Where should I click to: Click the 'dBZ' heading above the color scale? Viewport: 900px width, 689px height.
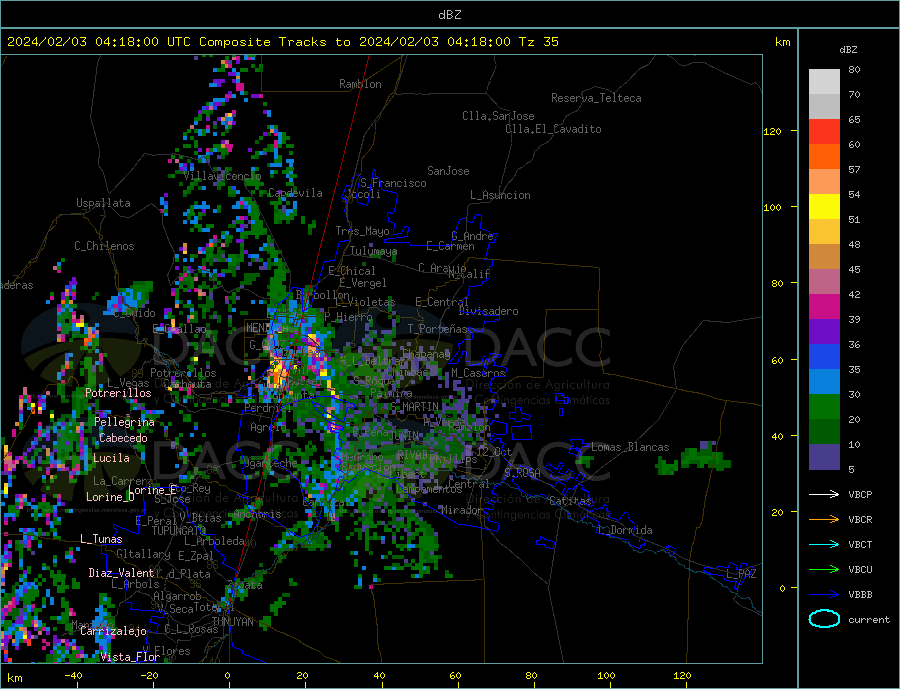[x=848, y=50]
